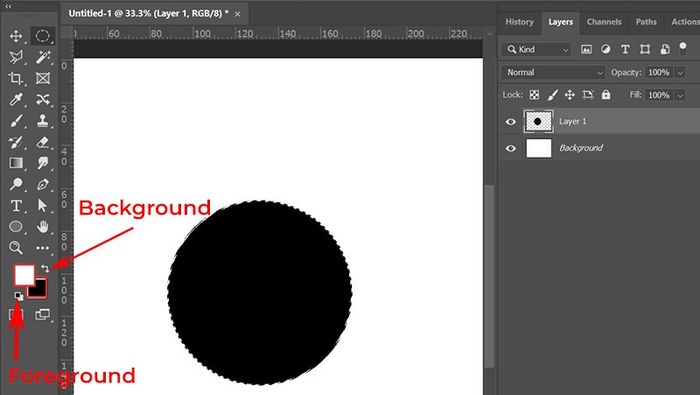Open the History panel tab

pyautogui.click(x=519, y=22)
